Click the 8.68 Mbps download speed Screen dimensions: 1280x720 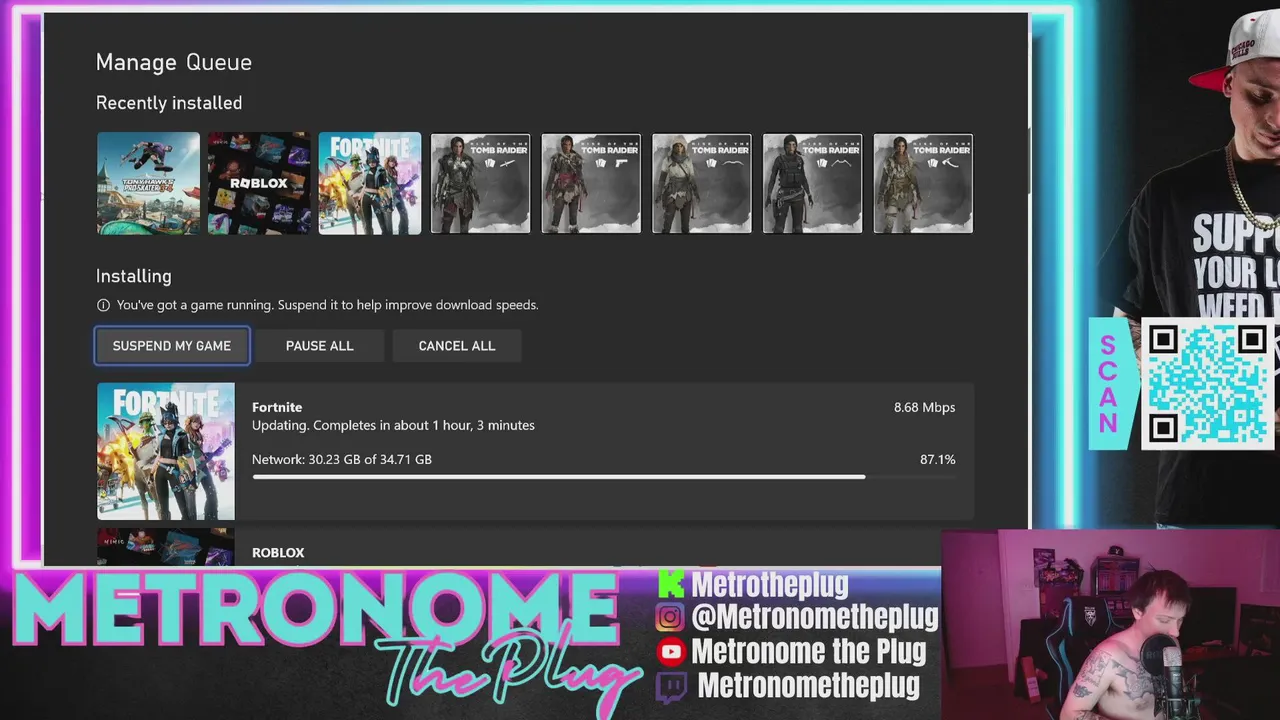[924, 407]
